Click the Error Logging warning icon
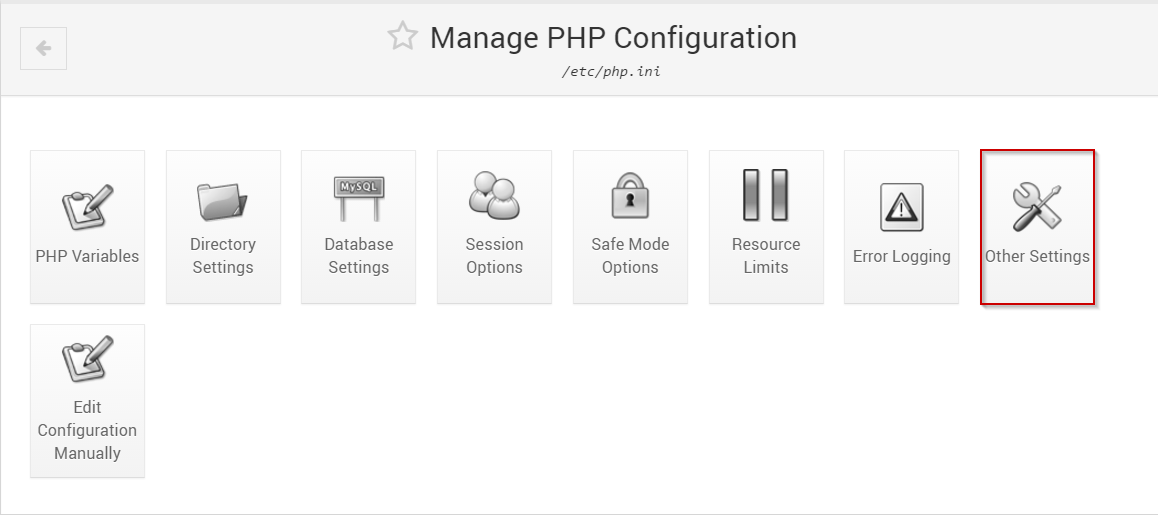 pyautogui.click(x=901, y=208)
